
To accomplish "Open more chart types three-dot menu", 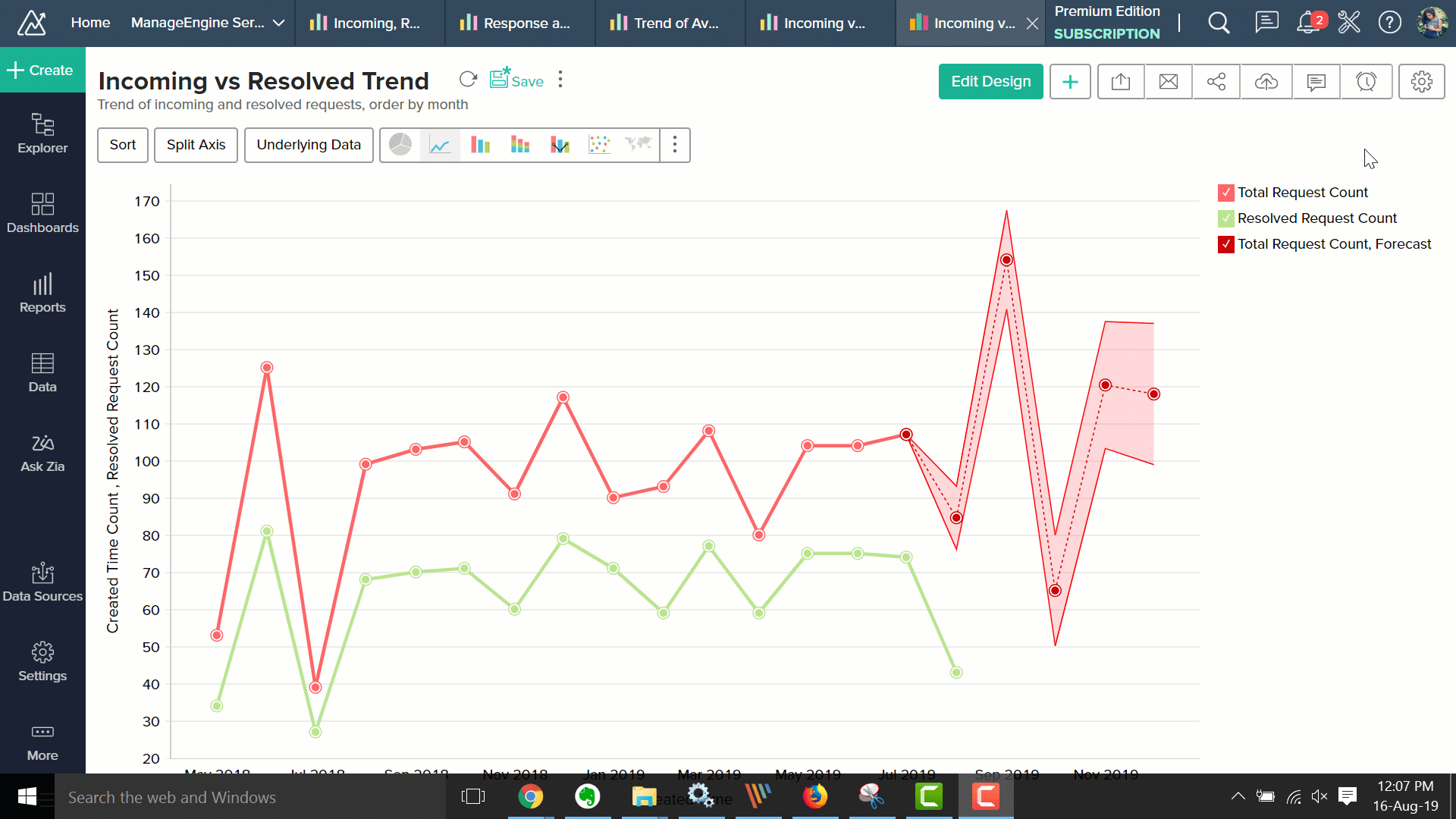I will (x=675, y=145).
